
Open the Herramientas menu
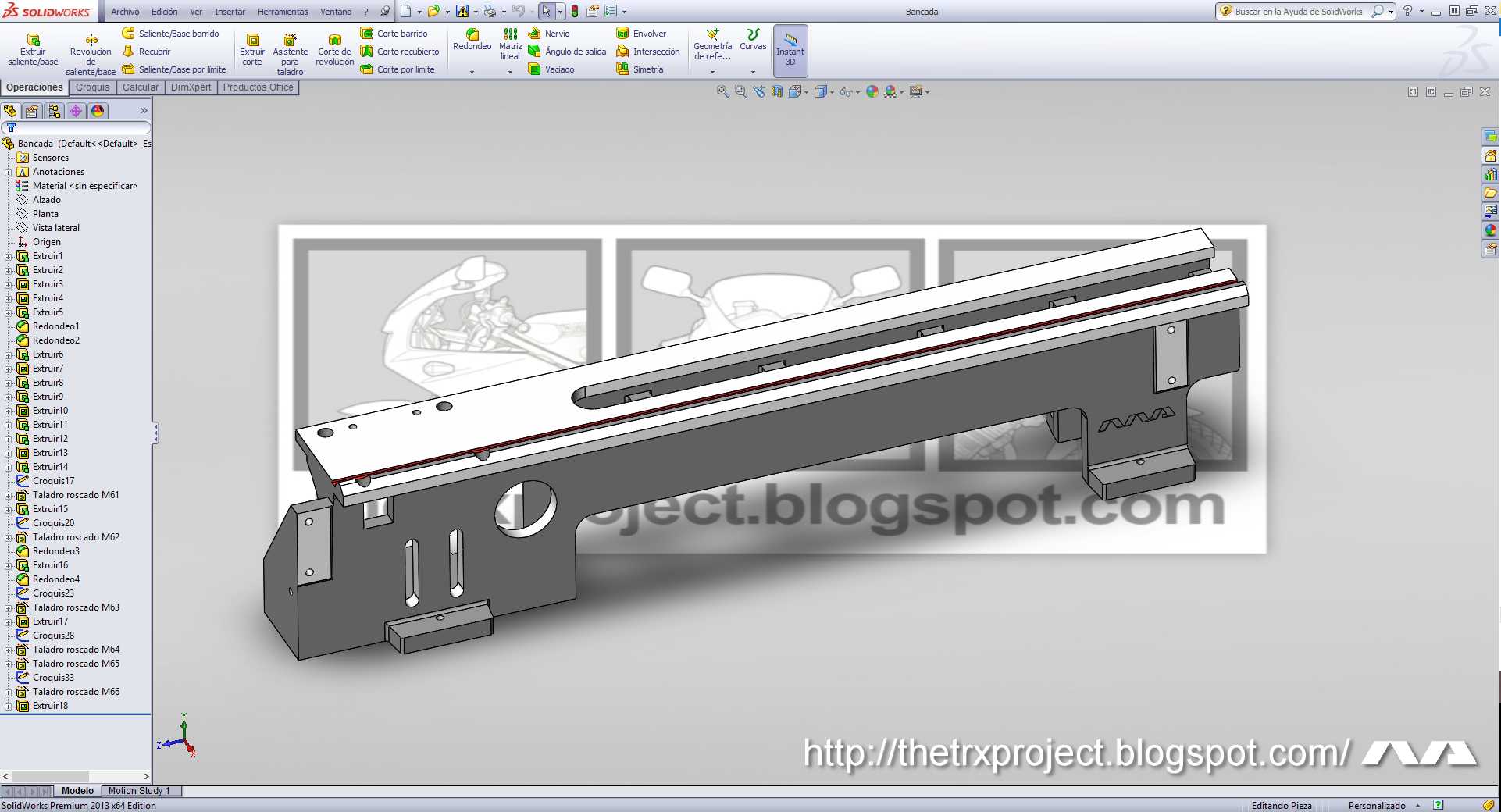[x=283, y=12]
